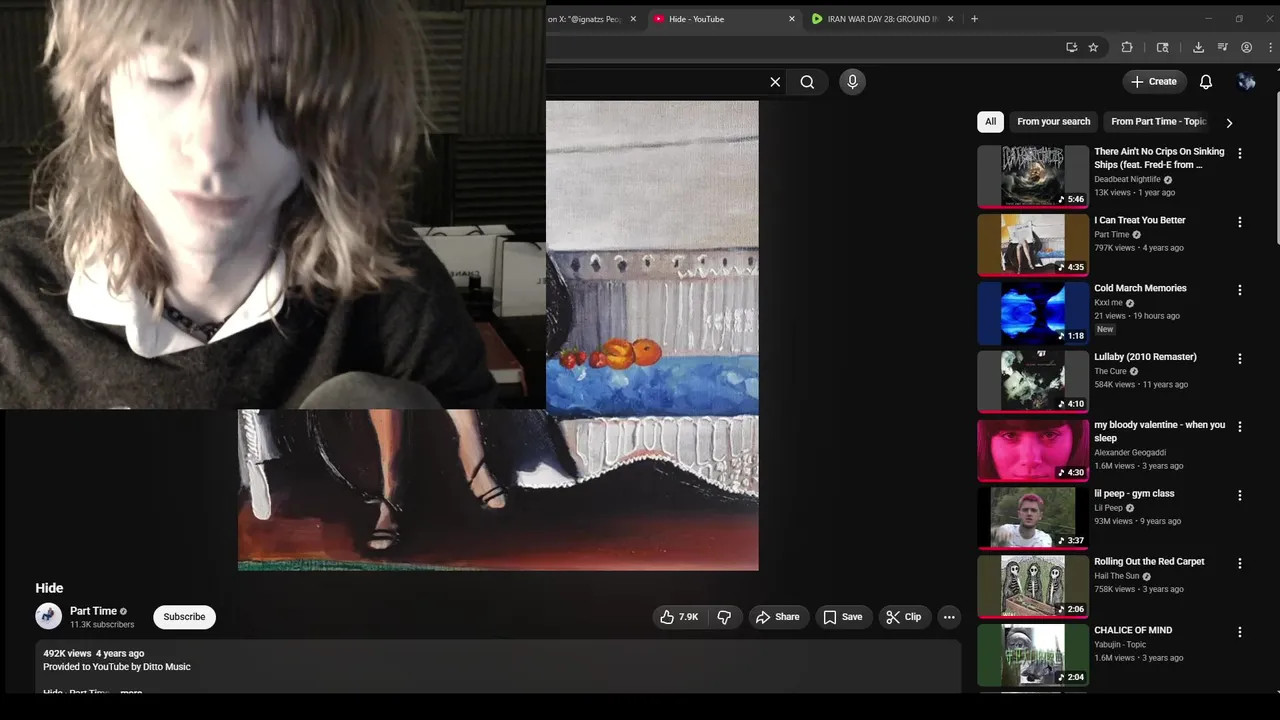This screenshot has height=720, width=1280.
Task: Open the media controls icon in toolbar
Action: (x=1222, y=47)
